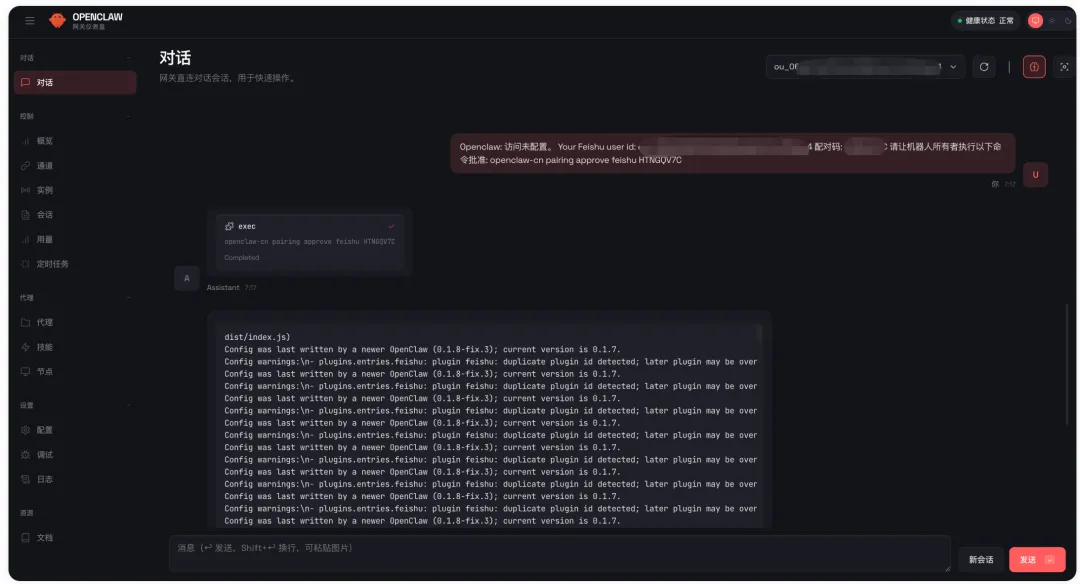Open 概览 overview in sidebar
This screenshot has height=584, width=1080.
pyautogui.click(x=75, y=140)
